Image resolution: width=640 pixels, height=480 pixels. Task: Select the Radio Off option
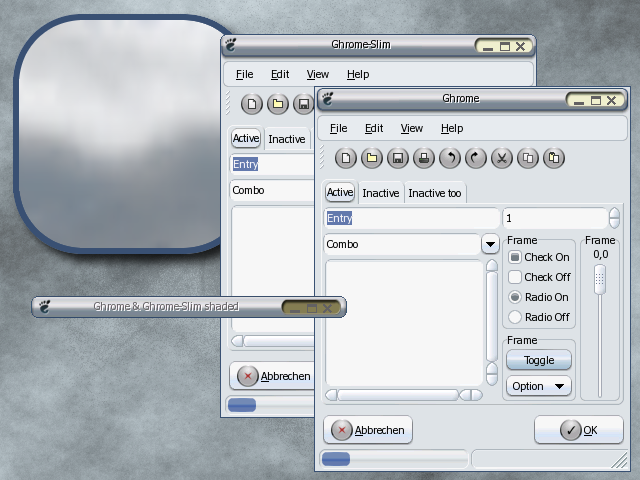coord(515,317)
